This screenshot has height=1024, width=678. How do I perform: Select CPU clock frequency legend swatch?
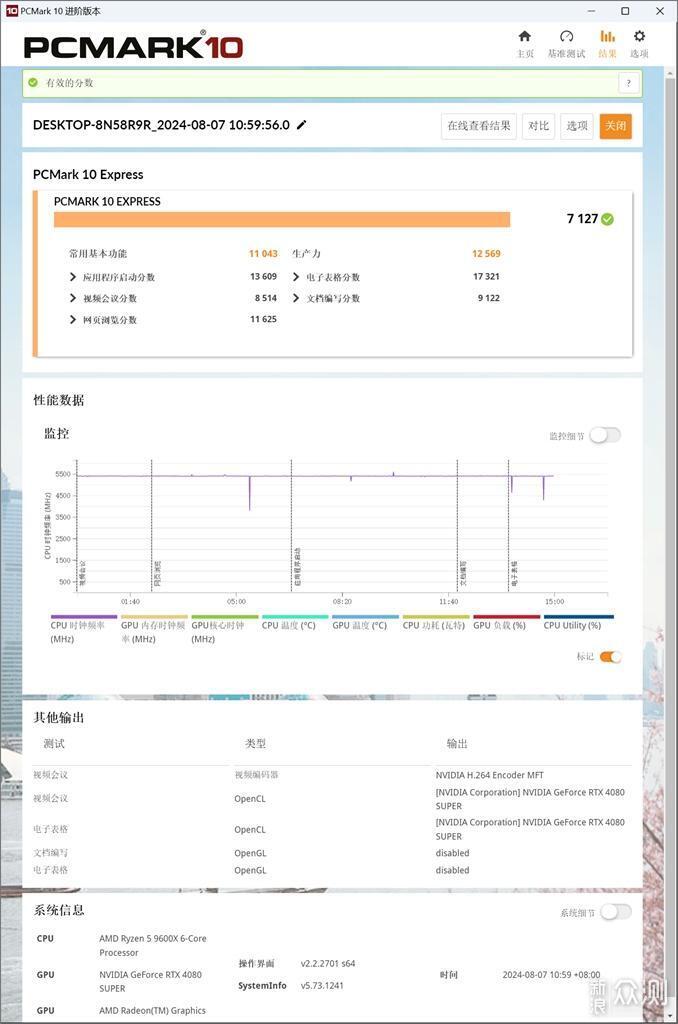coord(84,616)
